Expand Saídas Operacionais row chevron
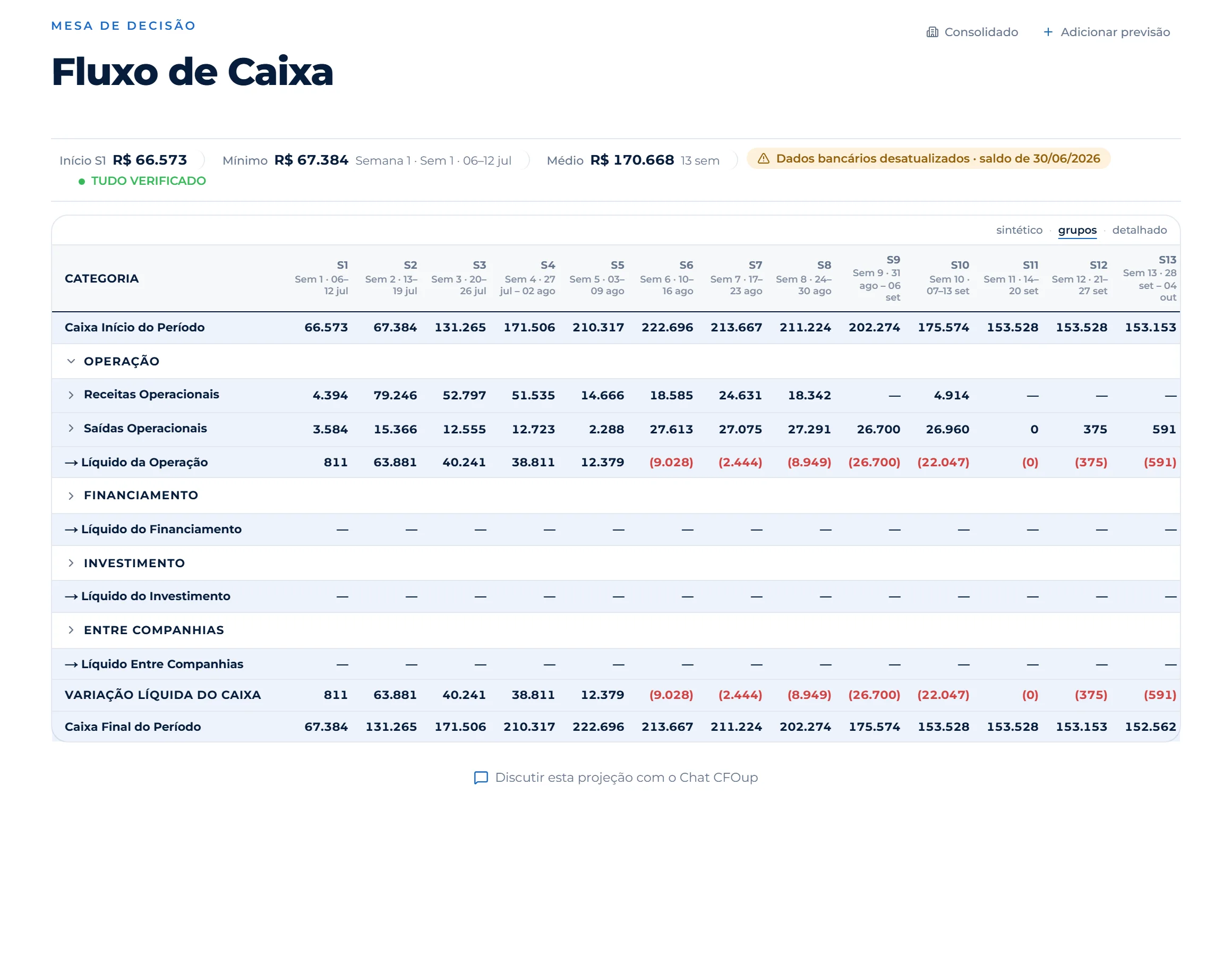Viewport: 1232px width, 956px height. pos(71,428)
